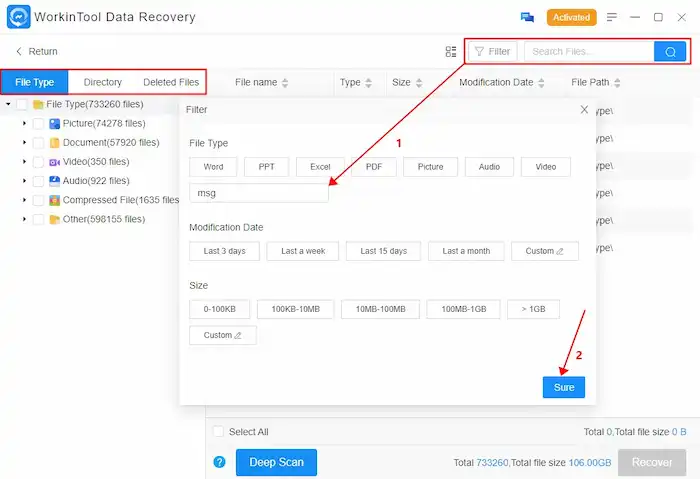Image resolution: width=700 pixels, height=479 pixels.
Task: Sort by Type column arrows
Action: click(368, 83)
